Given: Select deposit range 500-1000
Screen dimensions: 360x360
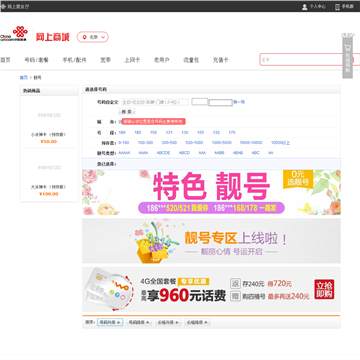Looking at the screenshot, I should [194, 143].
